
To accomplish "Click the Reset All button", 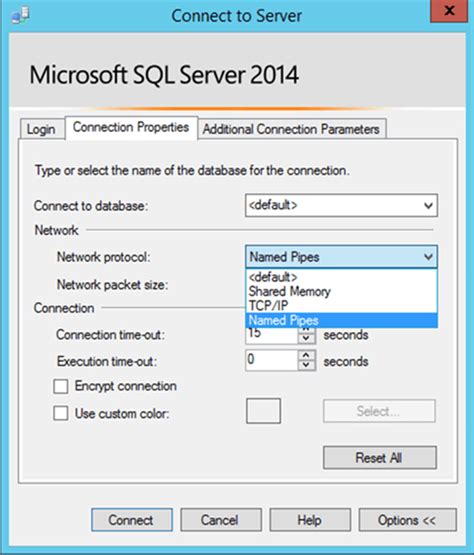I will [379, 458].
